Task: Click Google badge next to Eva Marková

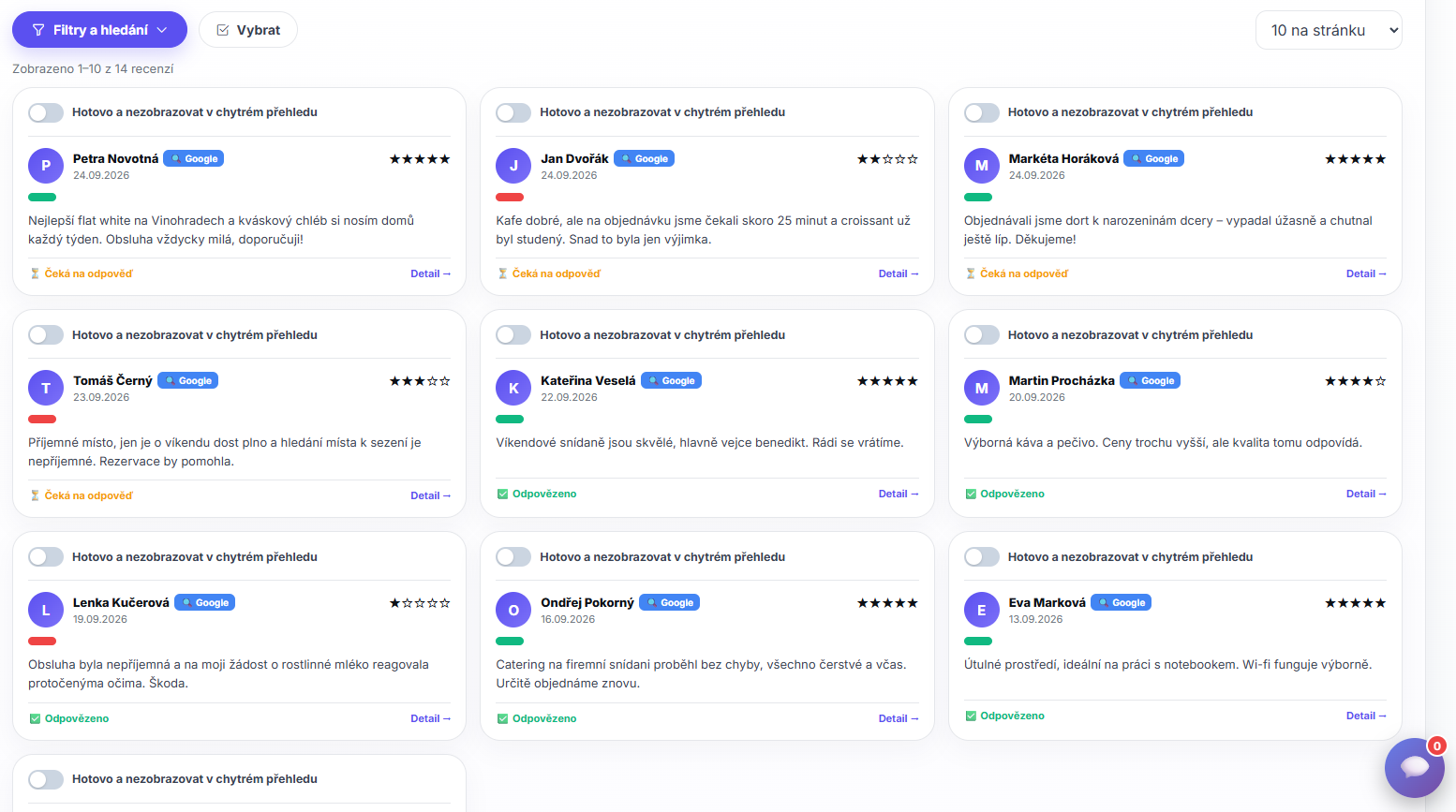Action: pos(1122,603)
